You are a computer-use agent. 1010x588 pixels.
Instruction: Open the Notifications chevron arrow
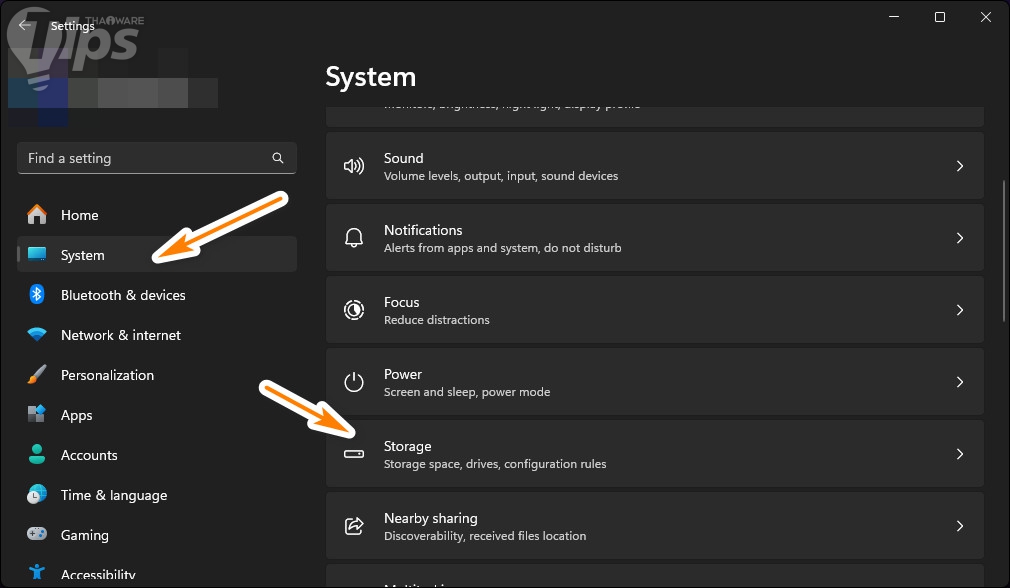tap(959, 238)
